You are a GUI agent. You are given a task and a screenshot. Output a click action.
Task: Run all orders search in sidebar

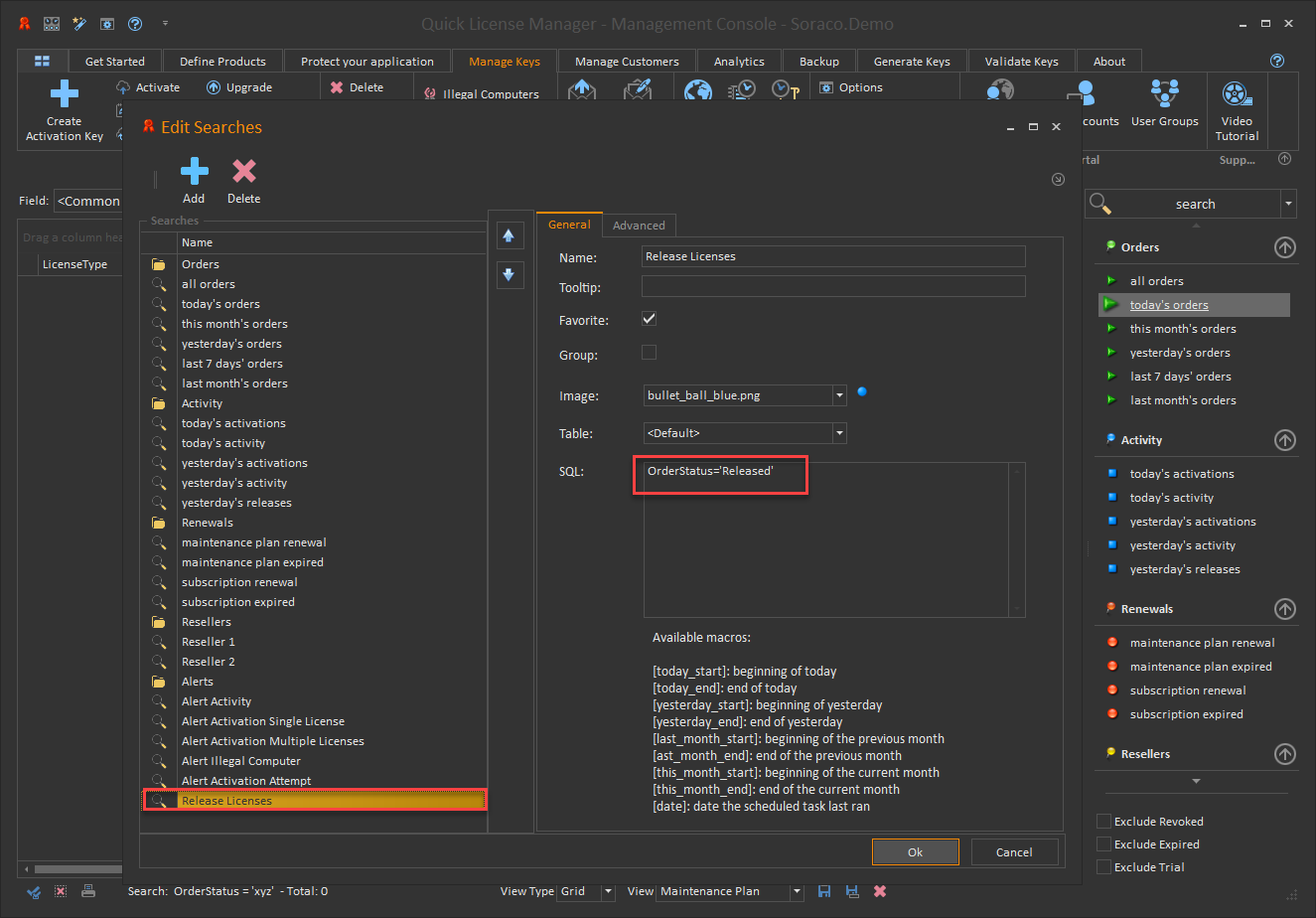(1156, 281)
